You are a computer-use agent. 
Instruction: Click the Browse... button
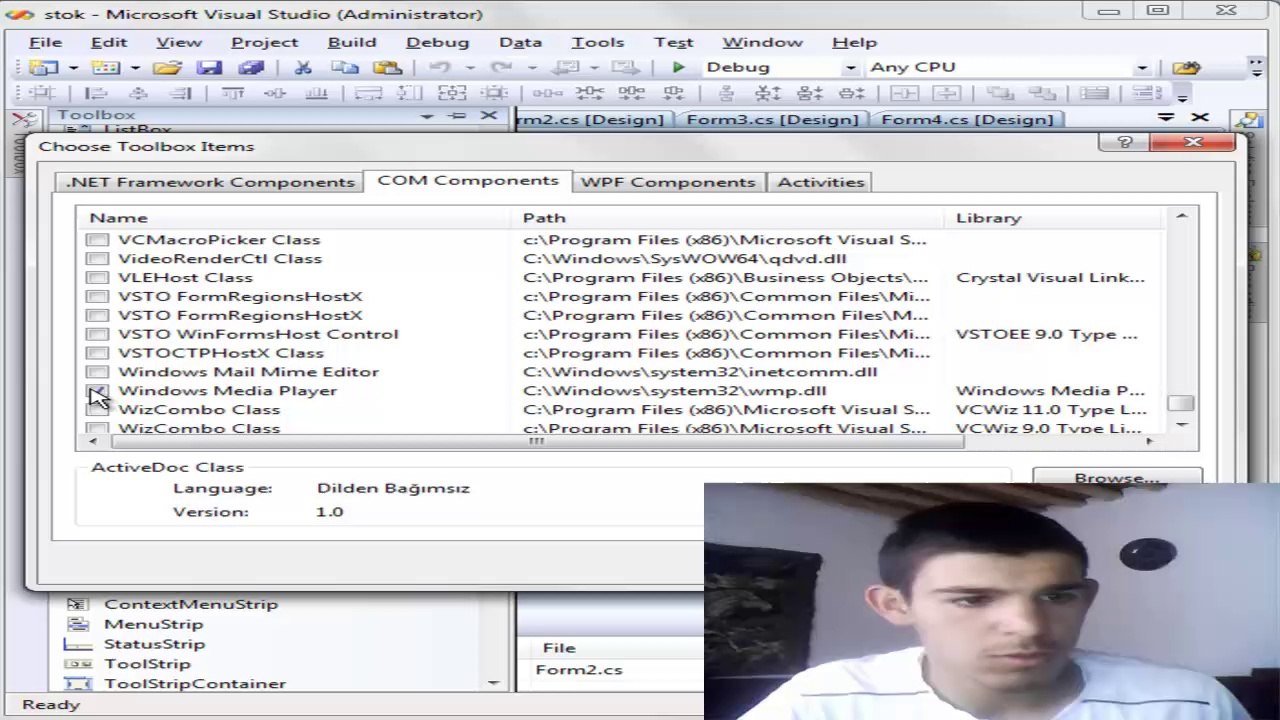[1117, 477]
